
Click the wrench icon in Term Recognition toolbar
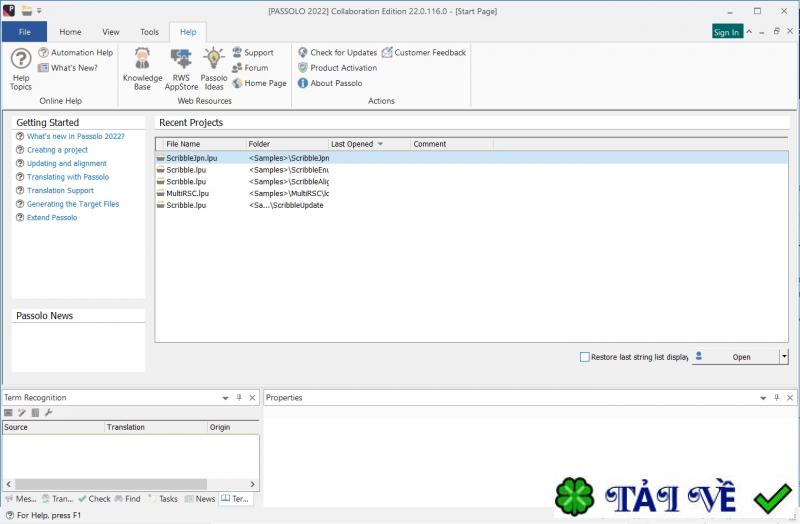[48, 413]
